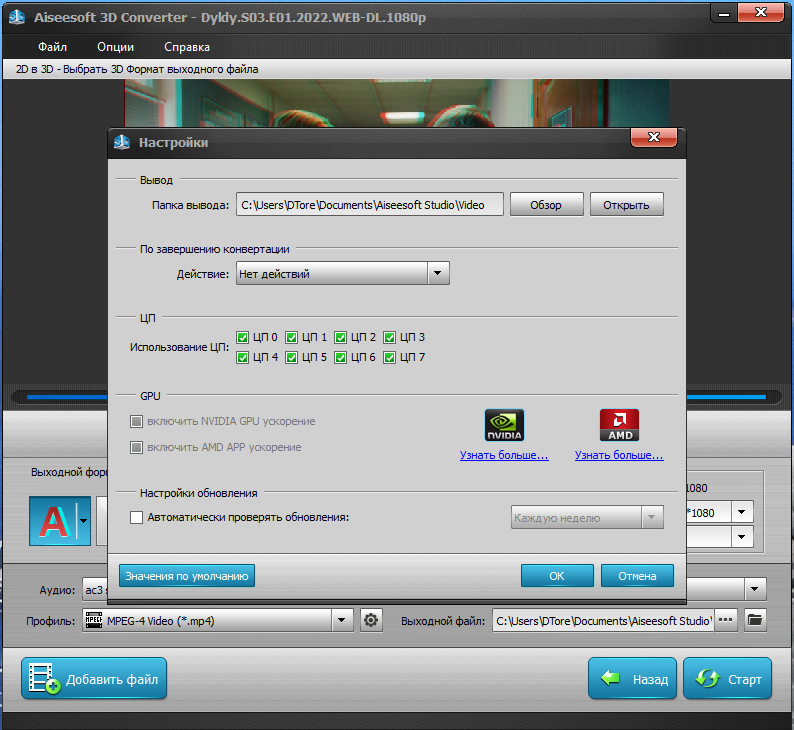794x730 pixels.
Task: Click Значения по умолчанию button
Action: pyautogui.click(x=187, y=576)
